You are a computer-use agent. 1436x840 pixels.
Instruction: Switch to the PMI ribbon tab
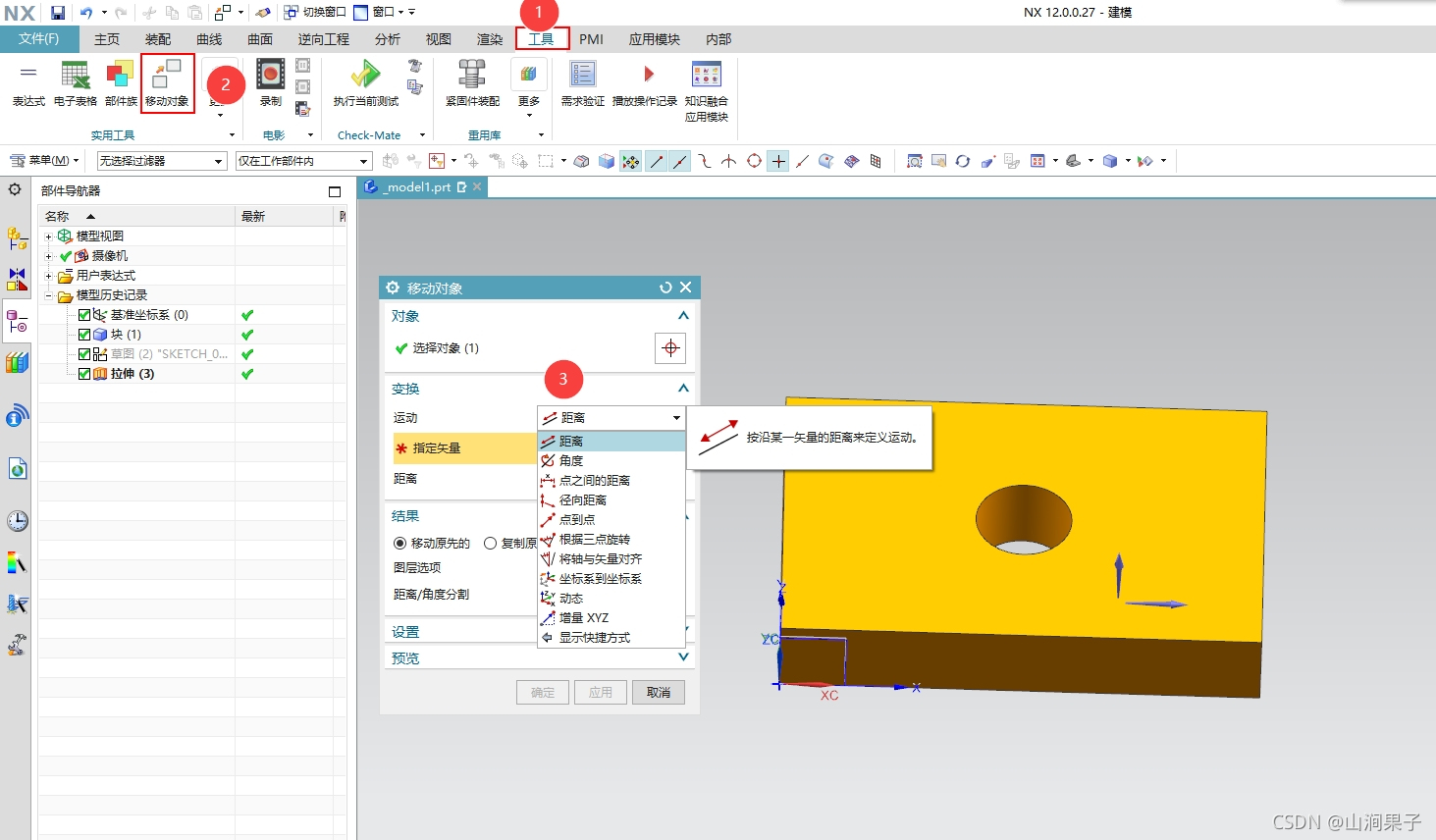(591, 39)
